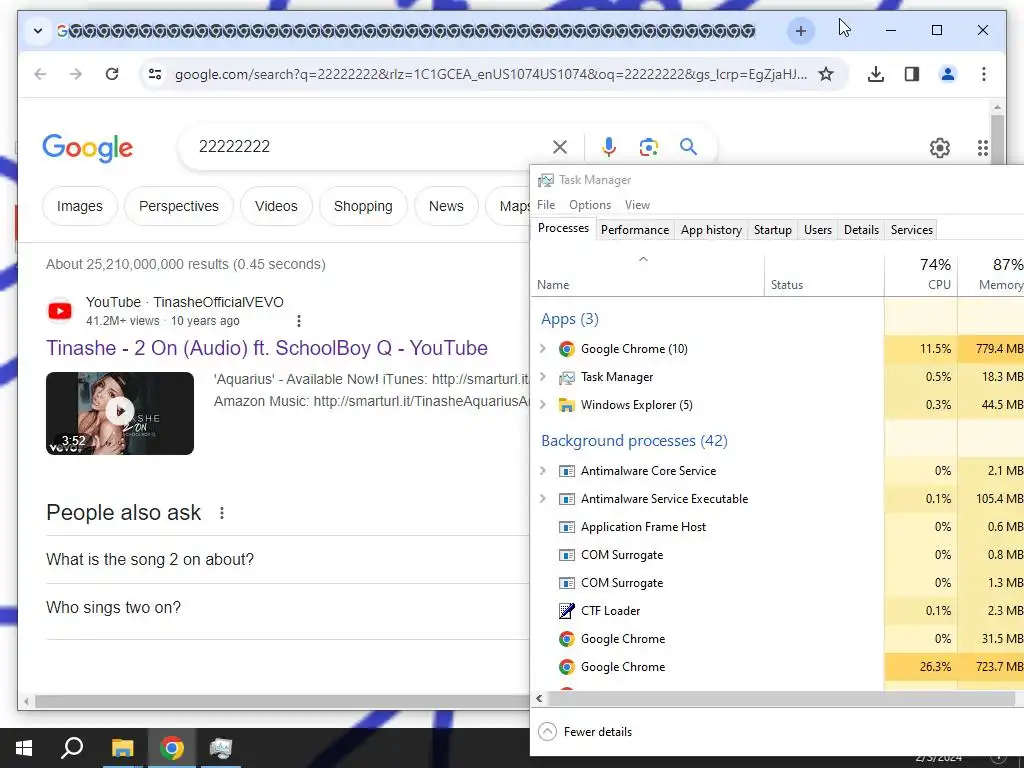Click the Google logo
This screenshot has width=1024, height=768.
(88, 148)
